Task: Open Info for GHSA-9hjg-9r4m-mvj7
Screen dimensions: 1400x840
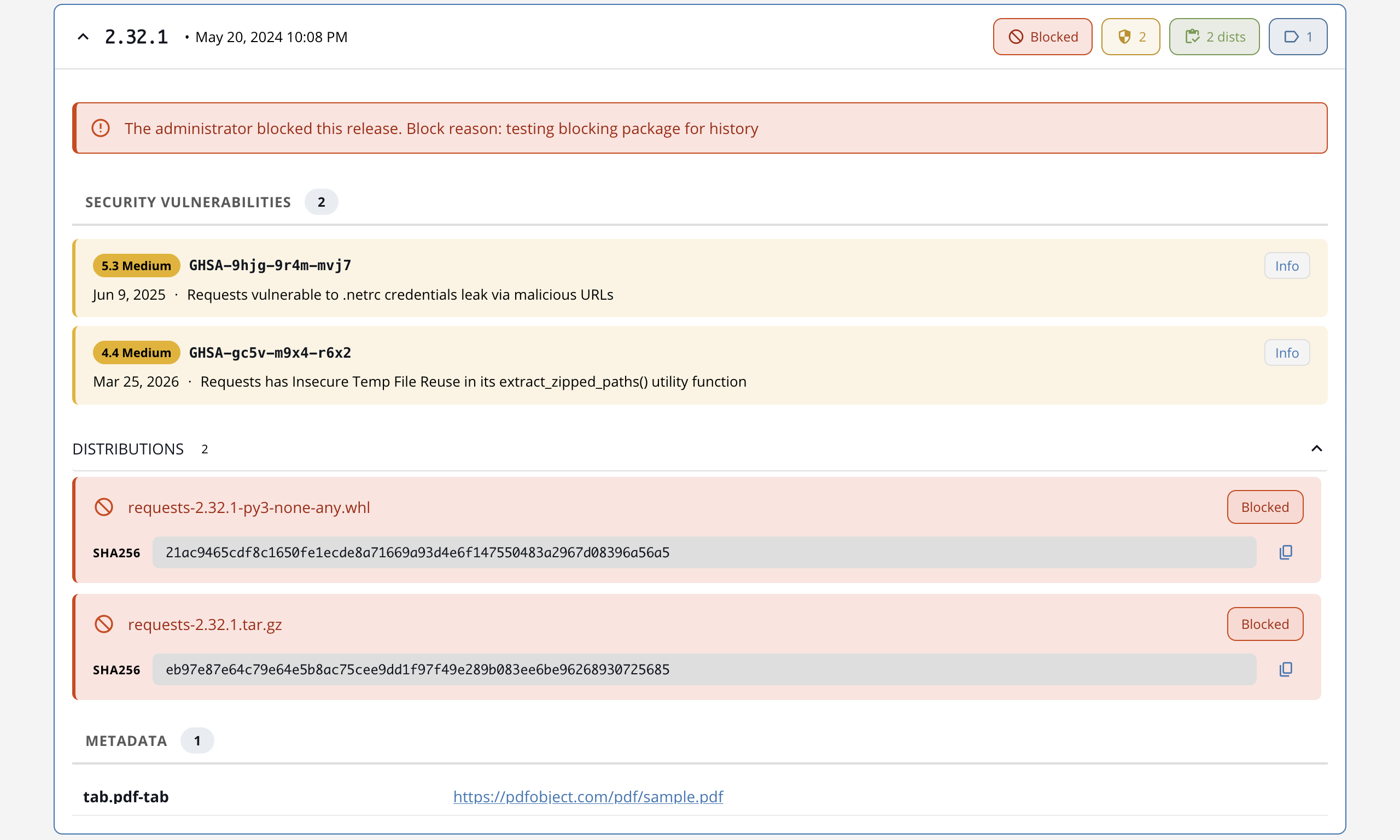Action: pyautogui.click(x=1286, y=265)
